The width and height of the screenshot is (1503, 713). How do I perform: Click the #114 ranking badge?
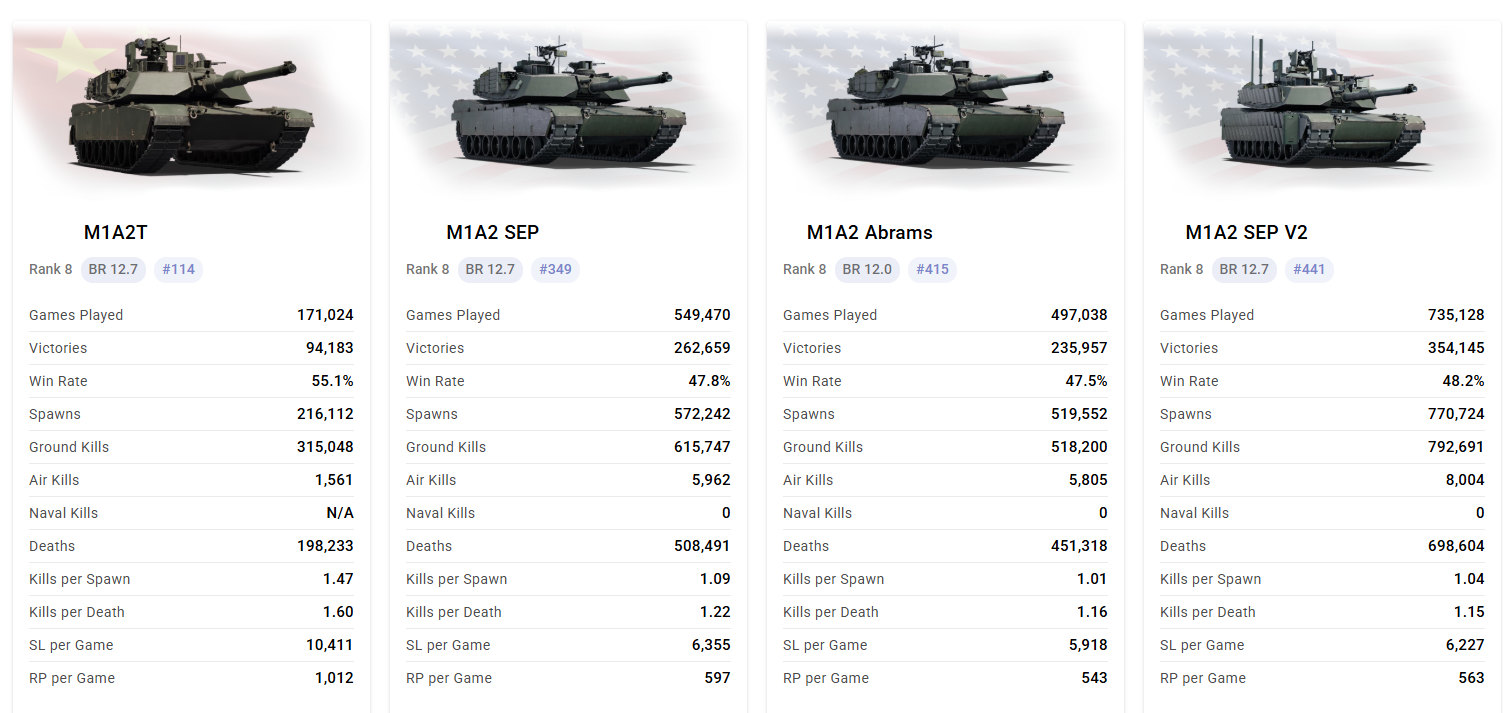(x=178, y=269)
